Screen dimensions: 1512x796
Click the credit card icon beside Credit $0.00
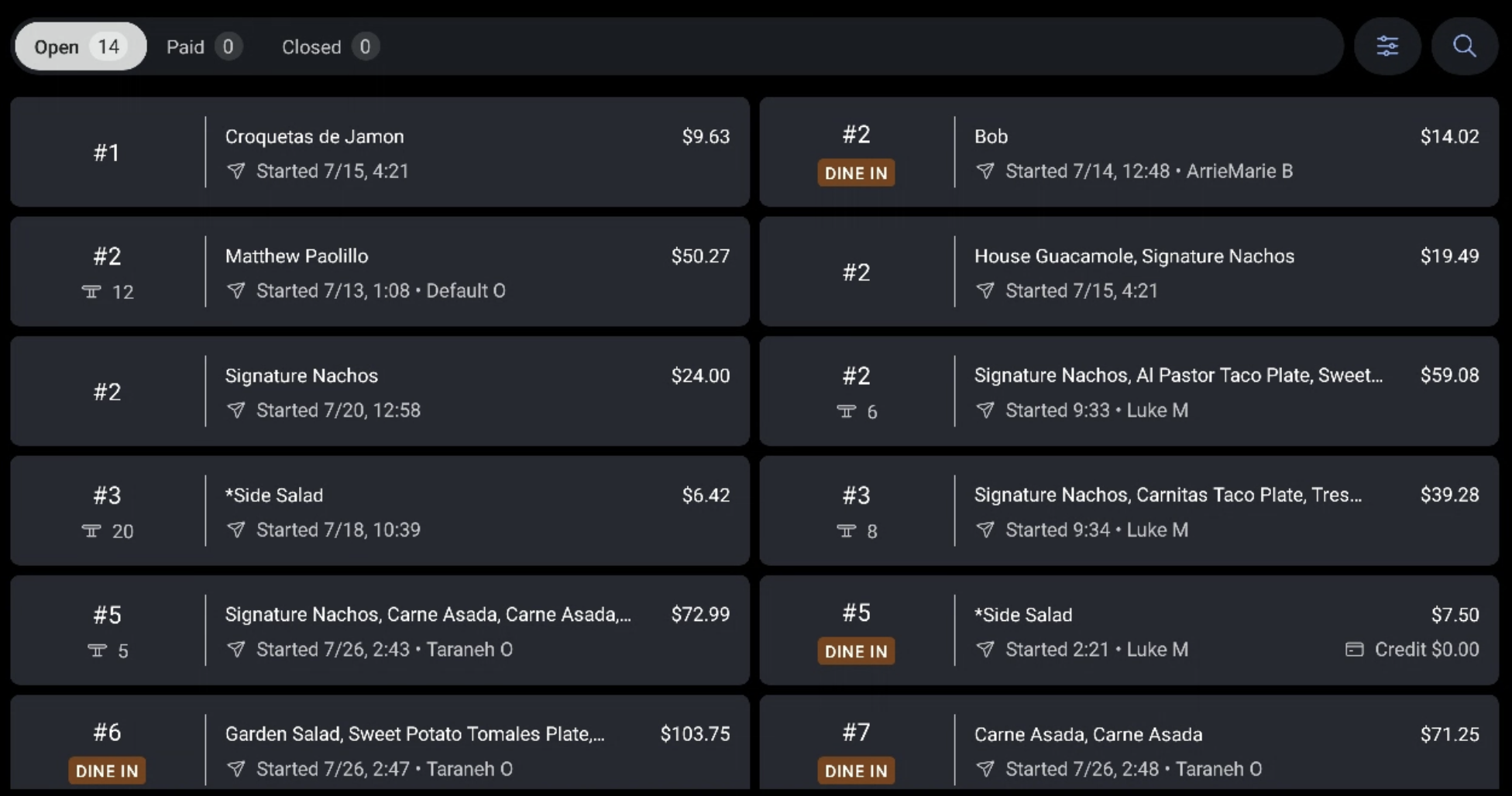pos(1354,650)
